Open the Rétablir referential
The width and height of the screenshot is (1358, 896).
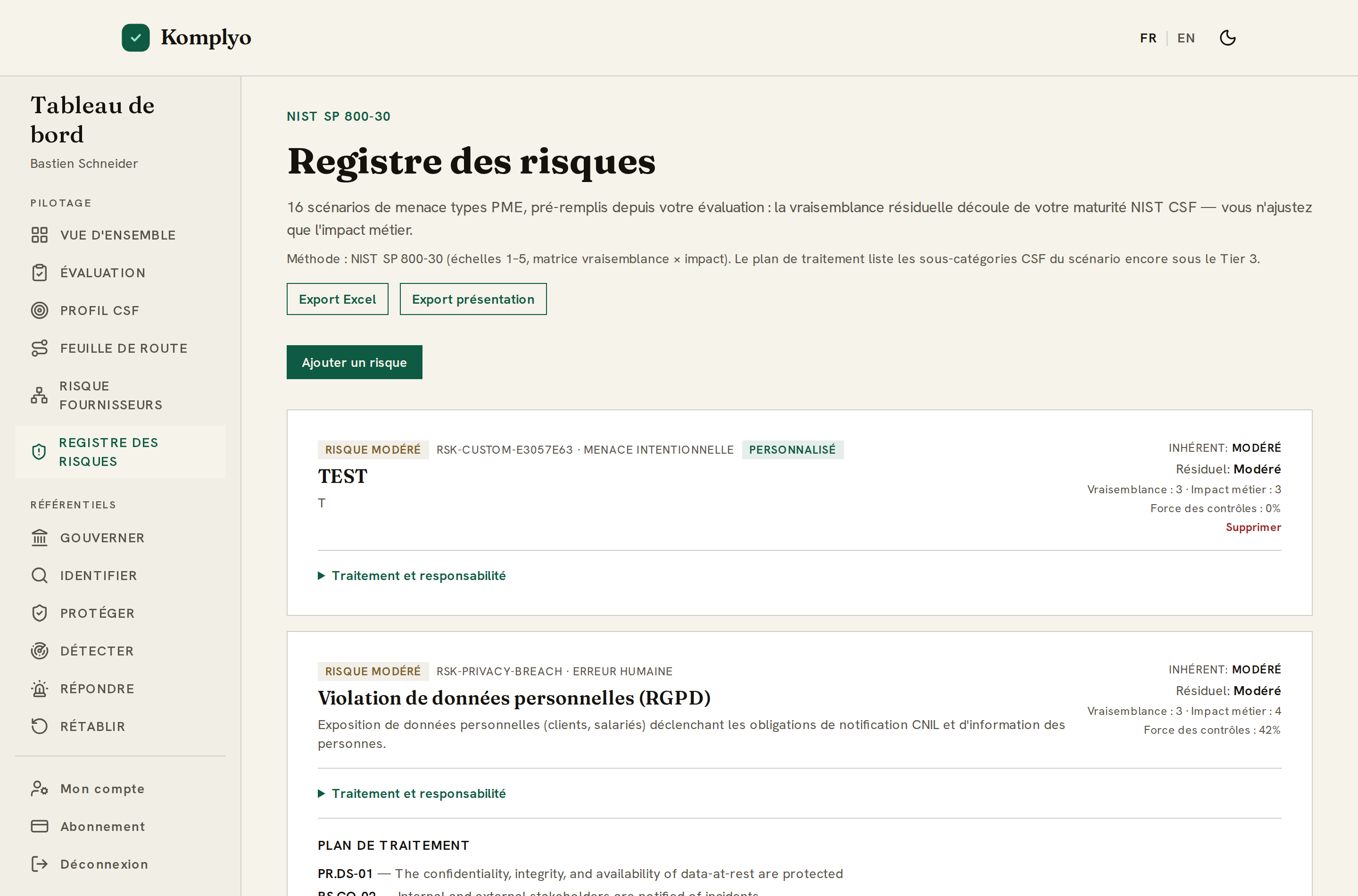120,726
